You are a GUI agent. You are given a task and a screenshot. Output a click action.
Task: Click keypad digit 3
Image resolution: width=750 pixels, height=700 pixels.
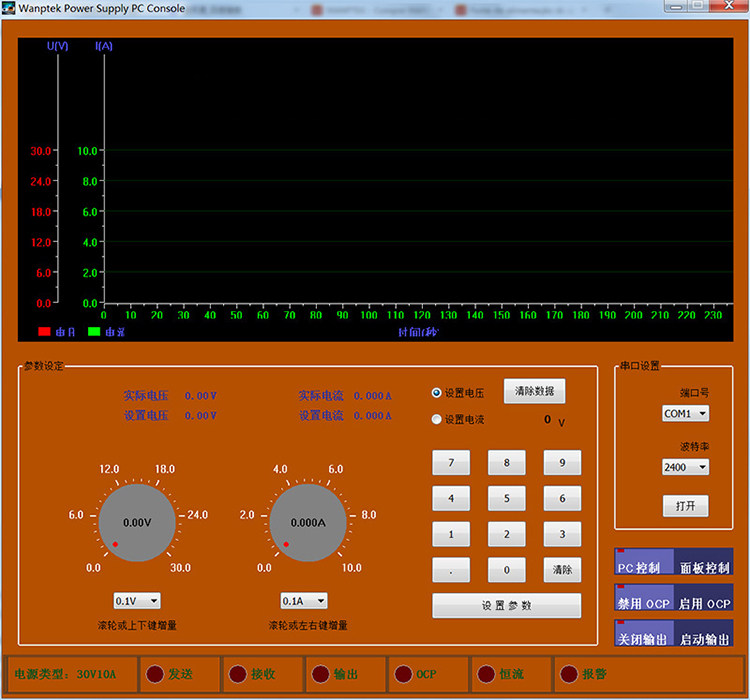click(x=562, y=534)
